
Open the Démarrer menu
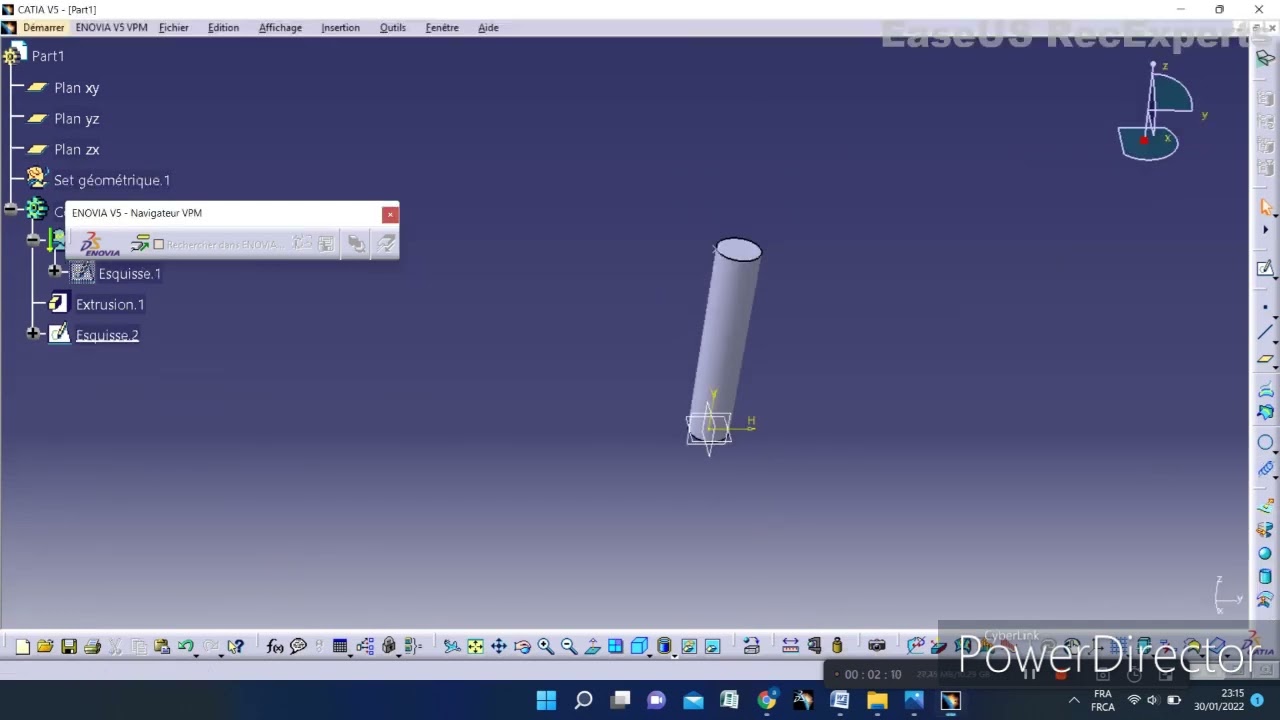(x=43, y=27)
